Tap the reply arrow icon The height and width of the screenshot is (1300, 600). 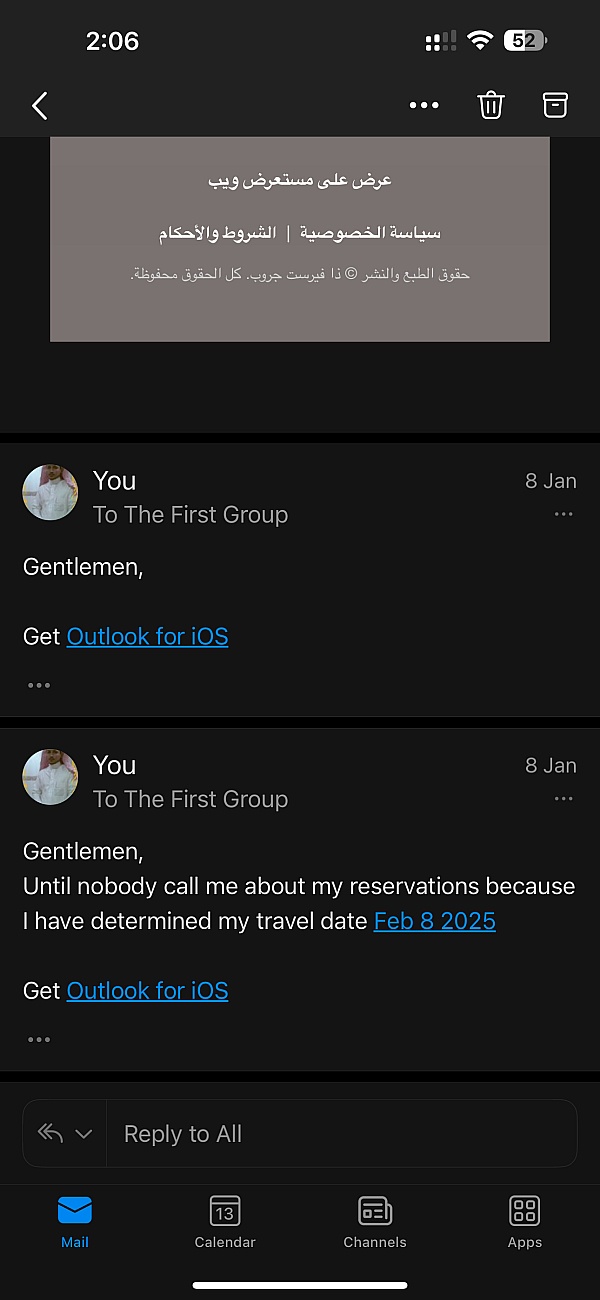pos(50,1133)
